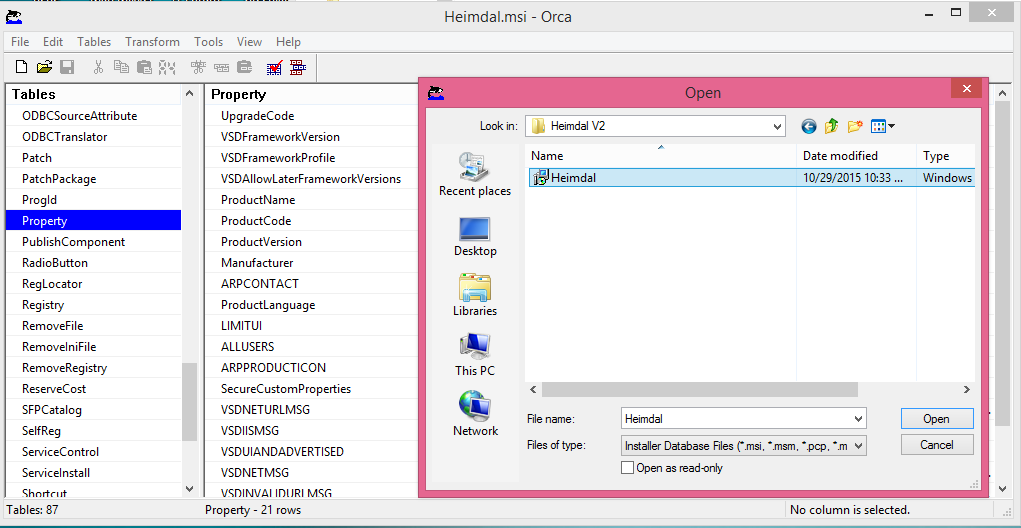
Task: Click the Tables list vertical scrollbar thumb
Action: (x=189, y=402)
